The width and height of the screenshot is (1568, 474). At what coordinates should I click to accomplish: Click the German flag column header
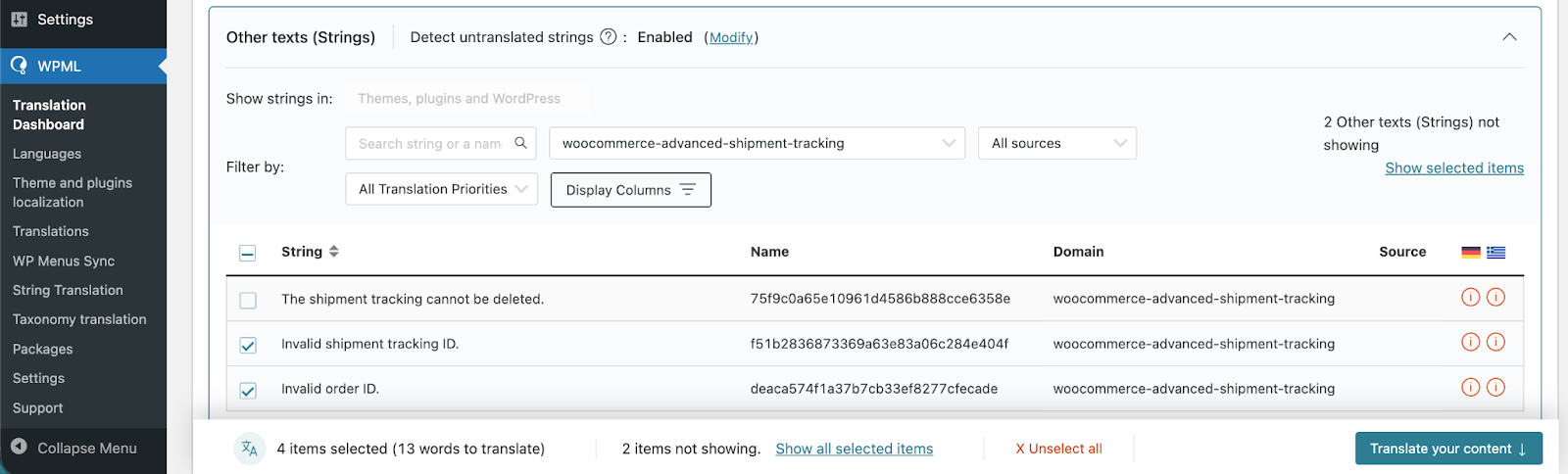1470,252
